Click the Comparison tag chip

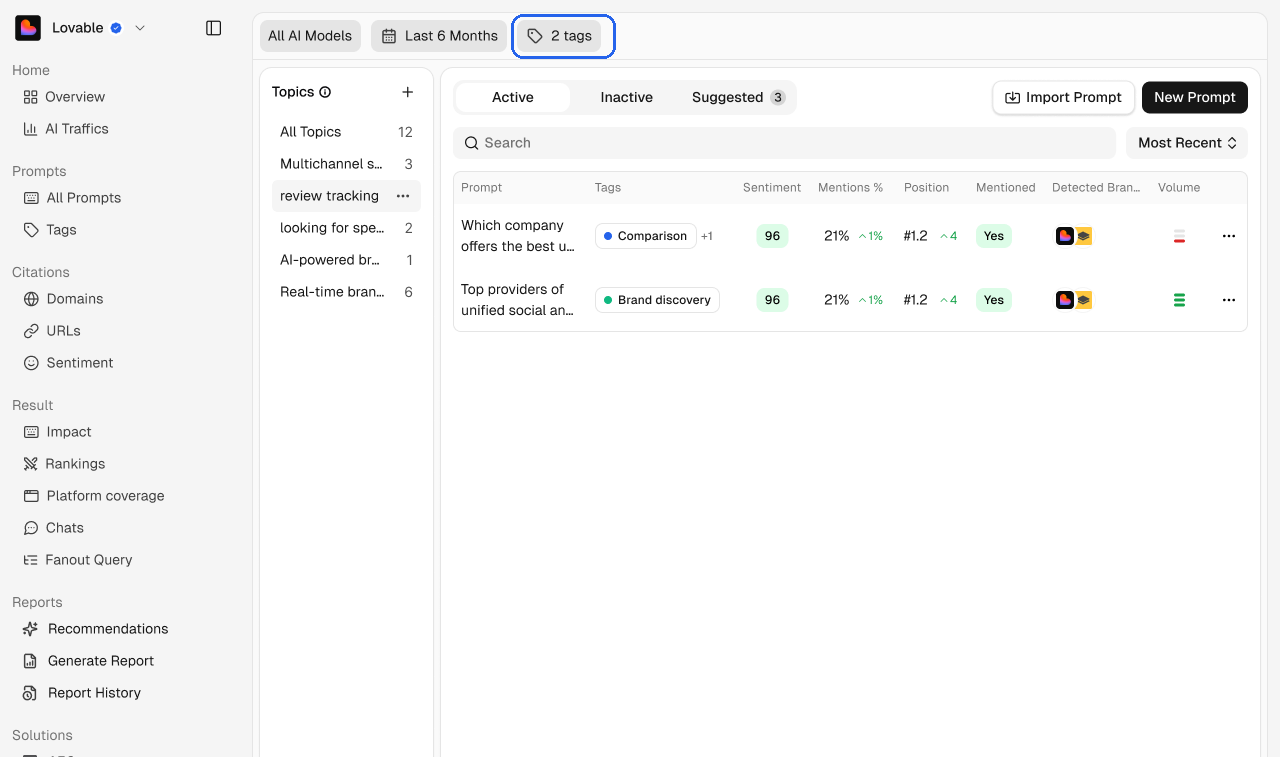pos(646,236)
